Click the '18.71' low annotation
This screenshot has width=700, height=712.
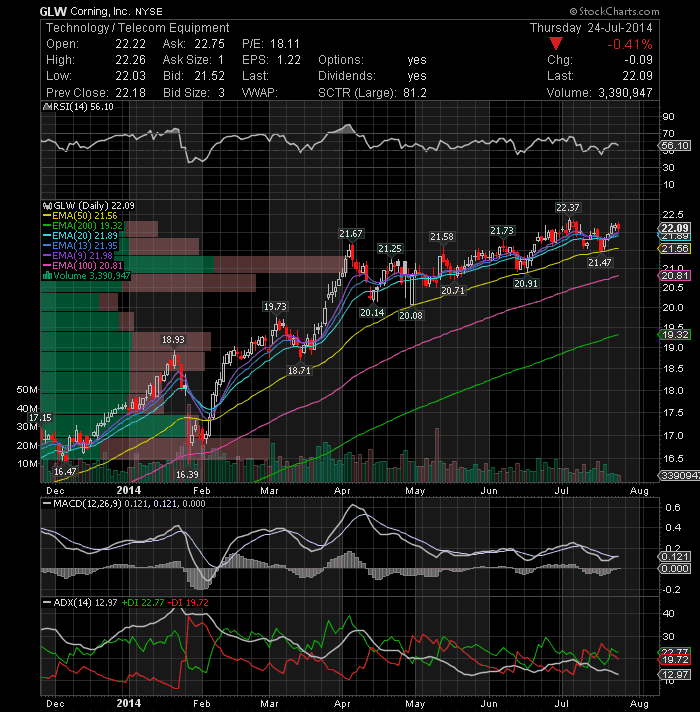tap(299, 371)
